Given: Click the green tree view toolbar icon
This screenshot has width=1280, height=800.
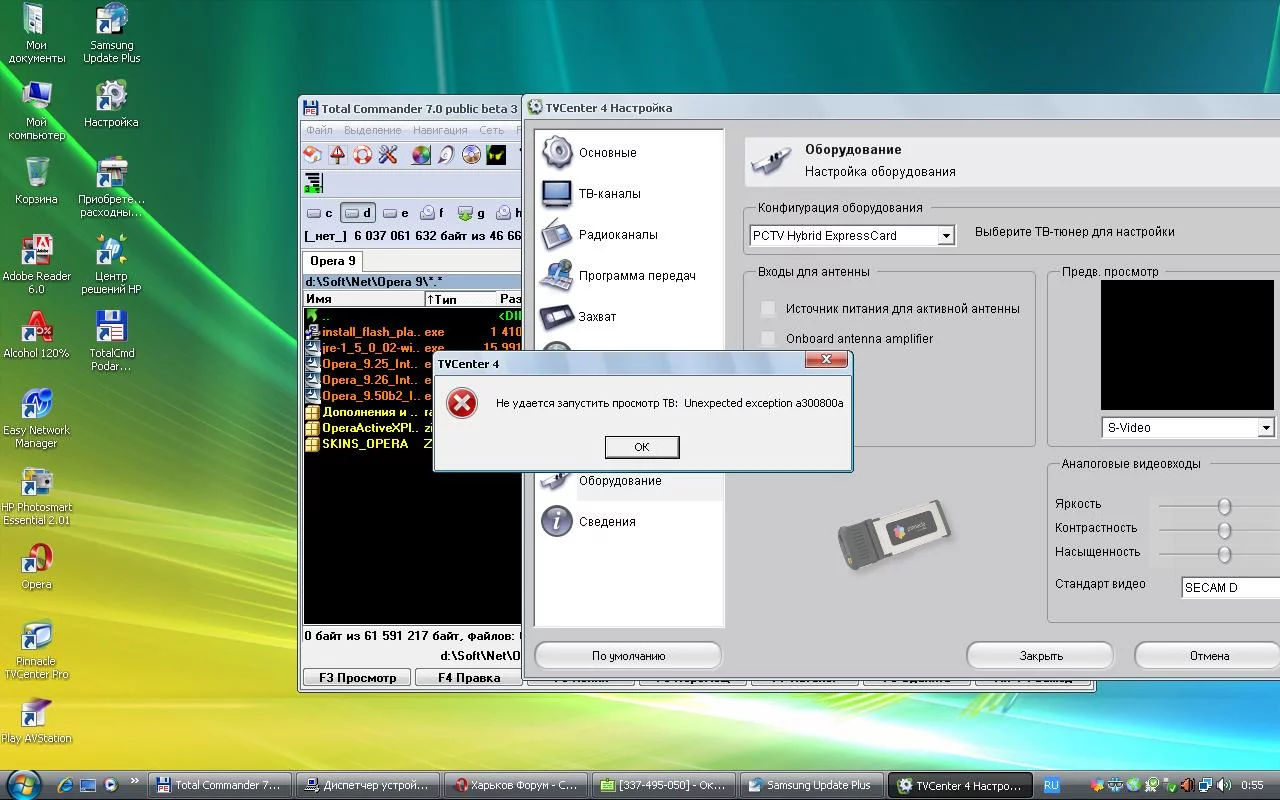Looking at the screenshot, I should click(x=314, y=183).
